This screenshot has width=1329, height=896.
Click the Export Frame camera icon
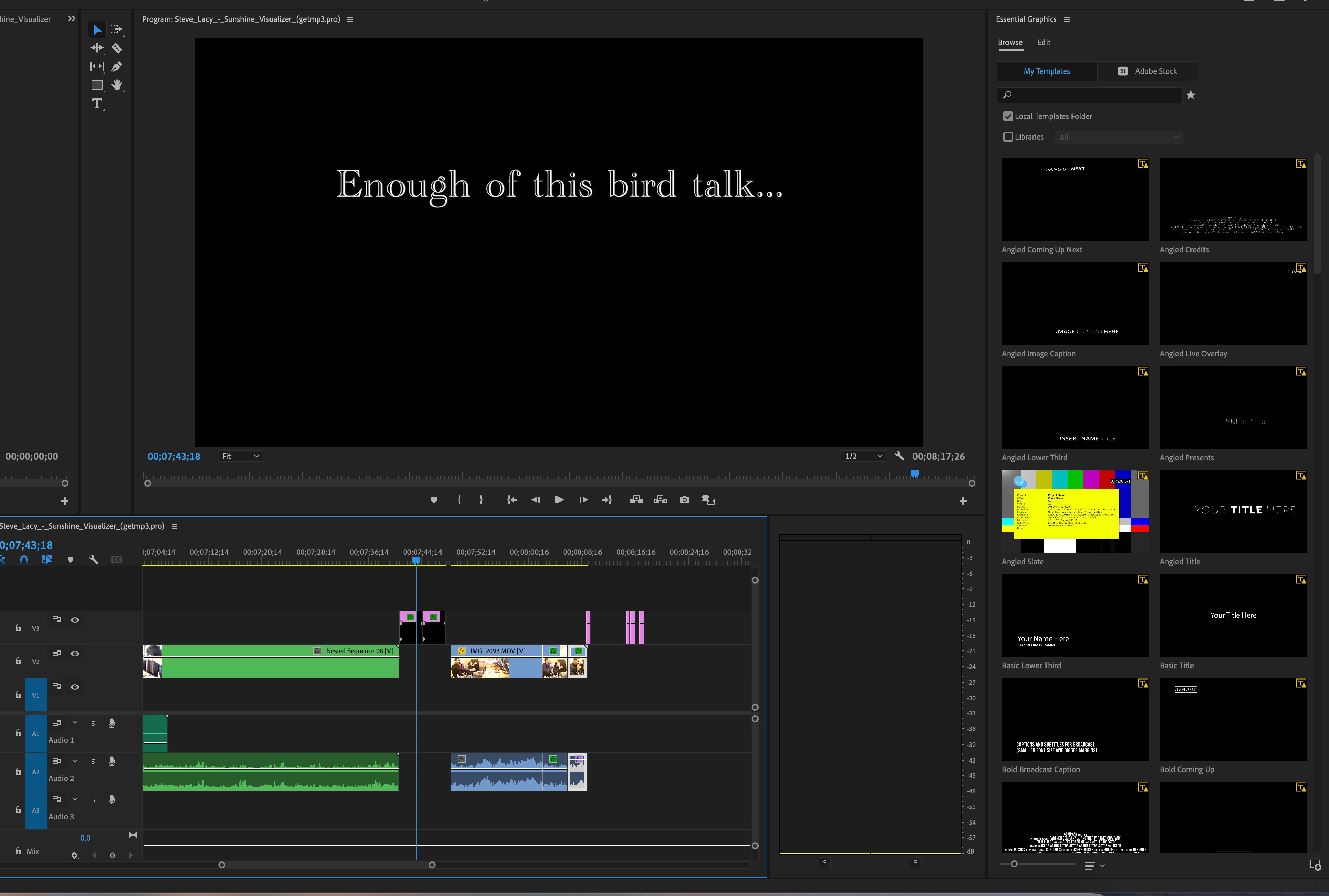coord(684,500)
